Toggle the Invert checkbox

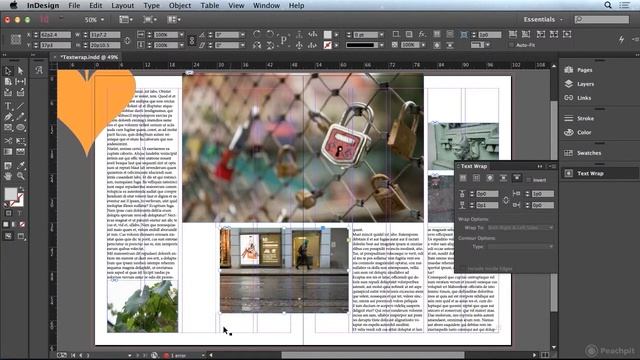[529, 180]
